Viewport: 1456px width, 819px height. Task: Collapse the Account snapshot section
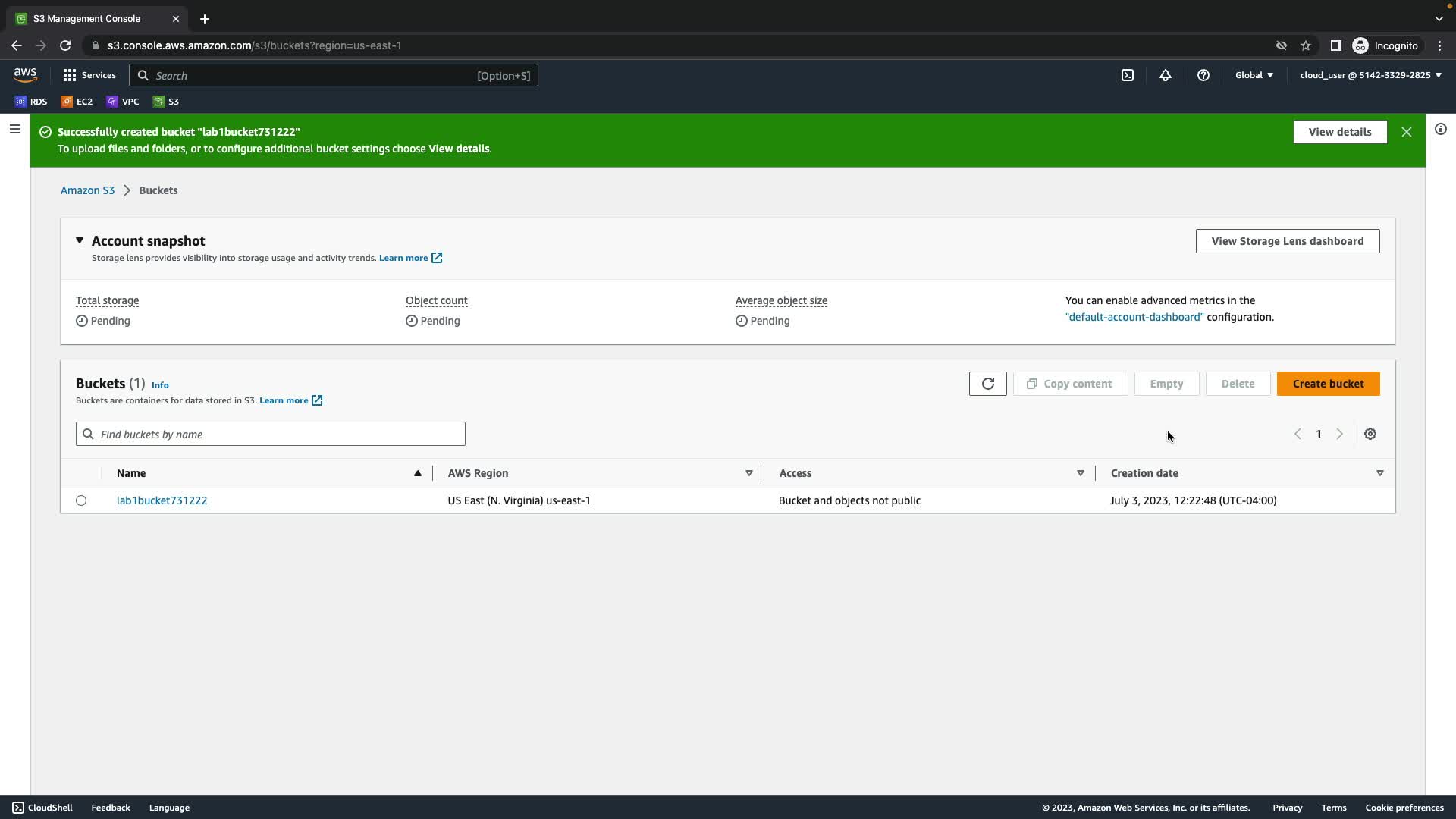[x=80, y=240]
